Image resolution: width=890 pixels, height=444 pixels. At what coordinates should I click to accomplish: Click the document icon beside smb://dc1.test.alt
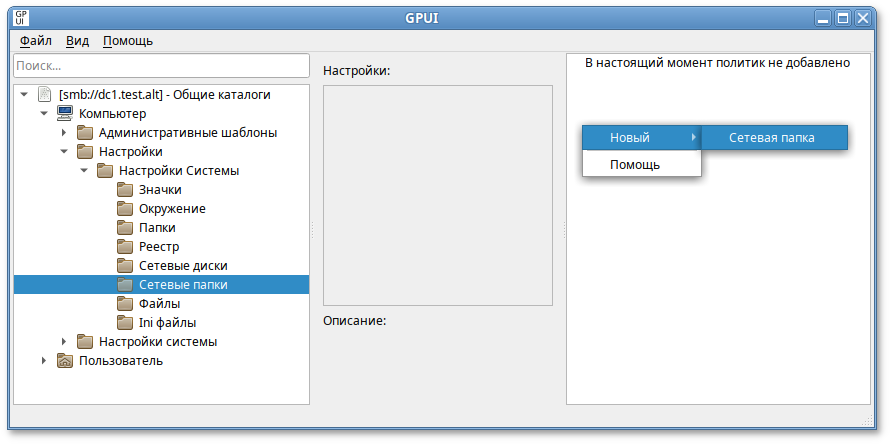[x=44, y=95]
